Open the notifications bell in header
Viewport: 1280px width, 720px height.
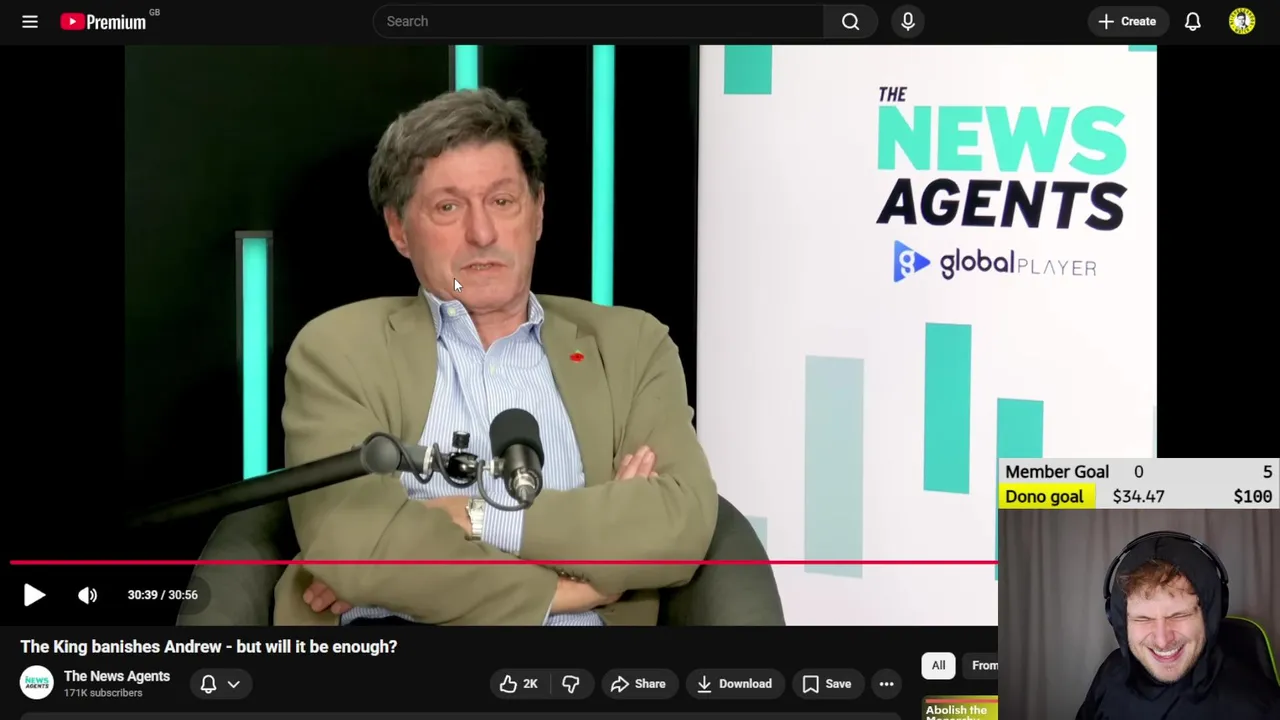(x=1193, y=21)
